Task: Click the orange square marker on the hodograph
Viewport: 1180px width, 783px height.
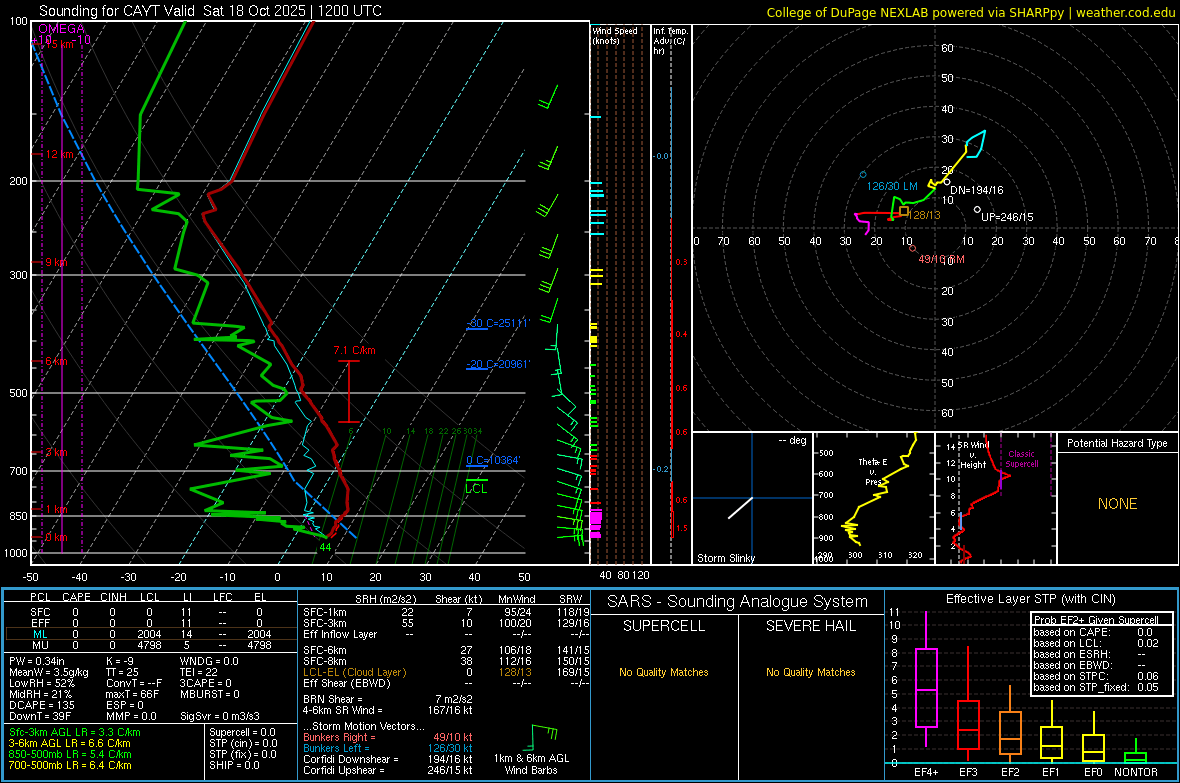Action: [x=904, y=212]
